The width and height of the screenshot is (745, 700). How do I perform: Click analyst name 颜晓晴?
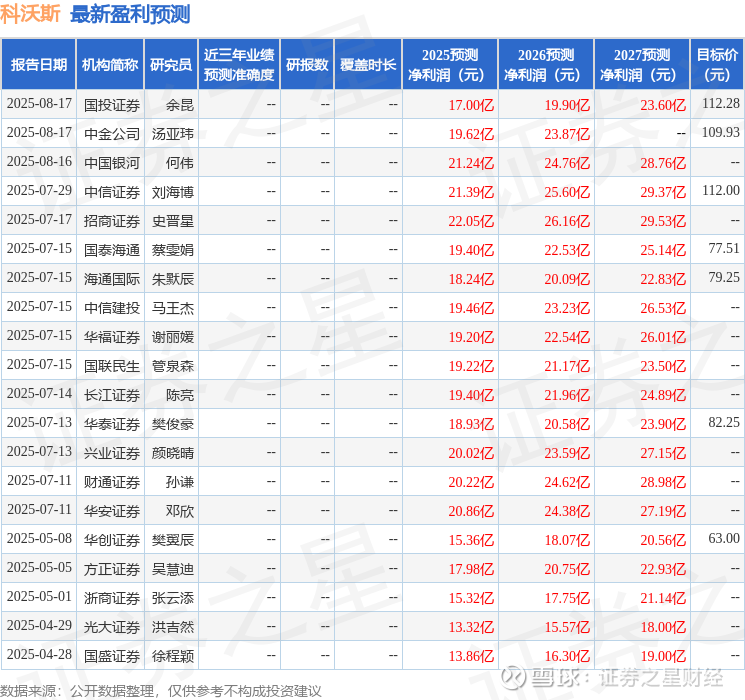click(172, 452)
